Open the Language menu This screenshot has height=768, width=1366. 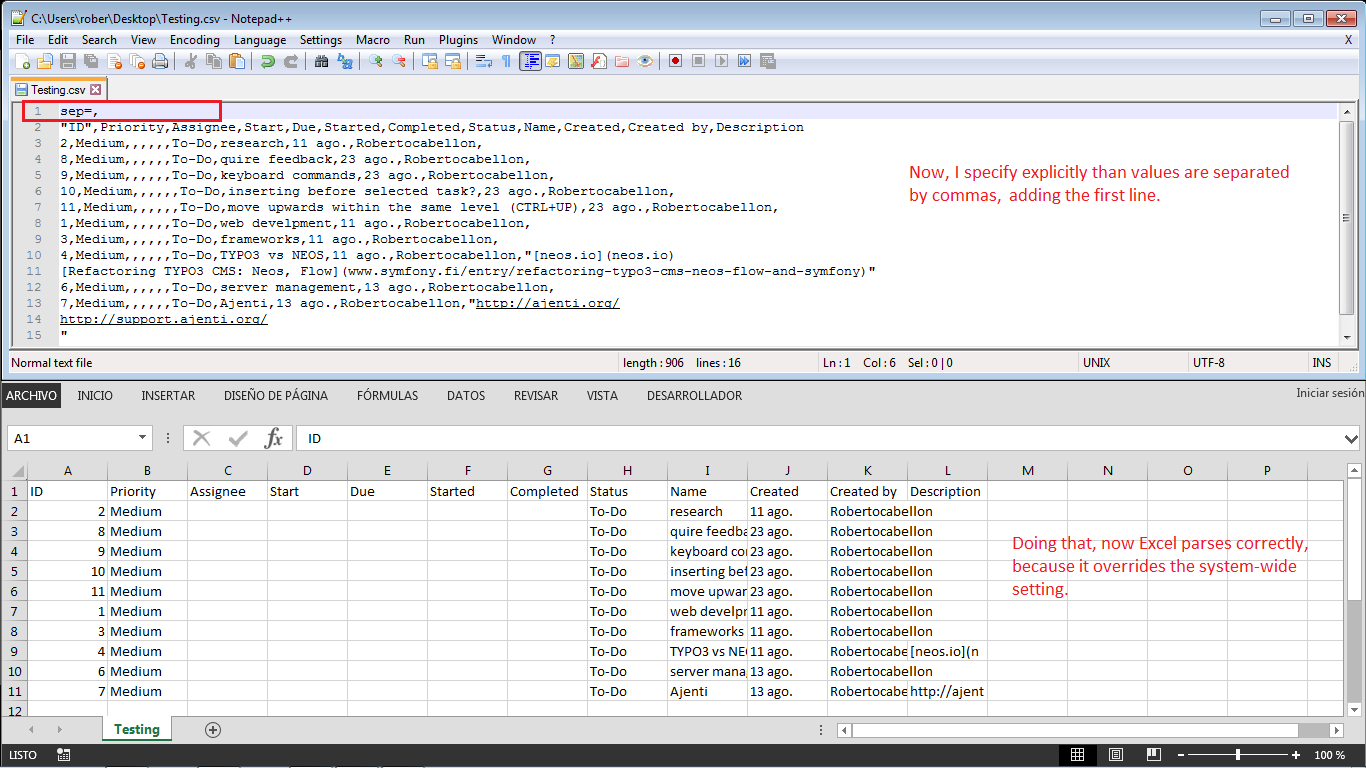260,40
